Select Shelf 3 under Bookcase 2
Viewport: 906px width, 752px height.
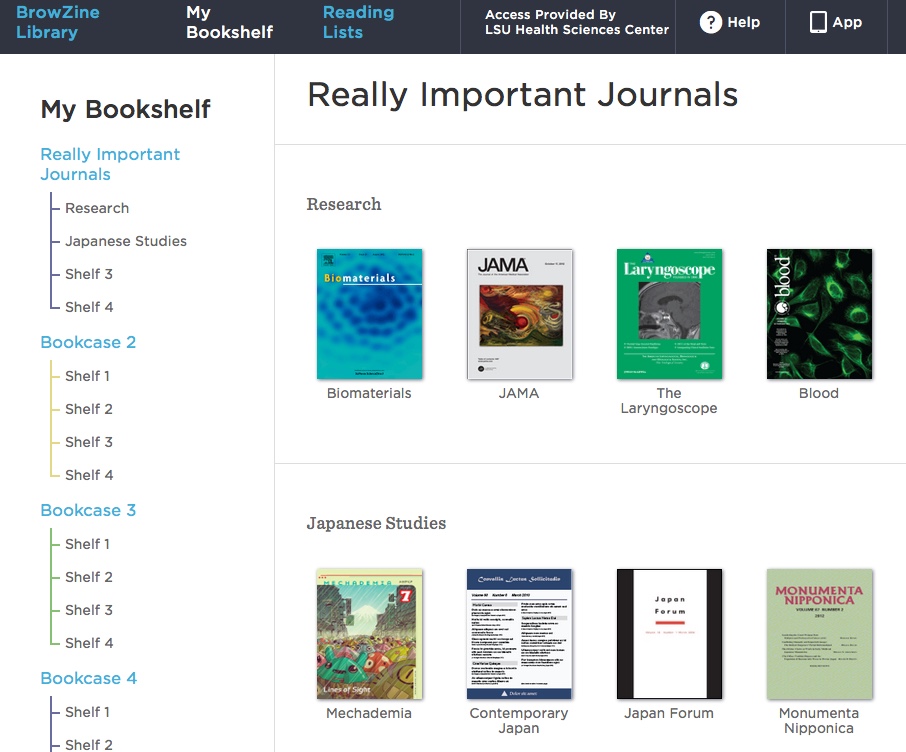(89, 442)
